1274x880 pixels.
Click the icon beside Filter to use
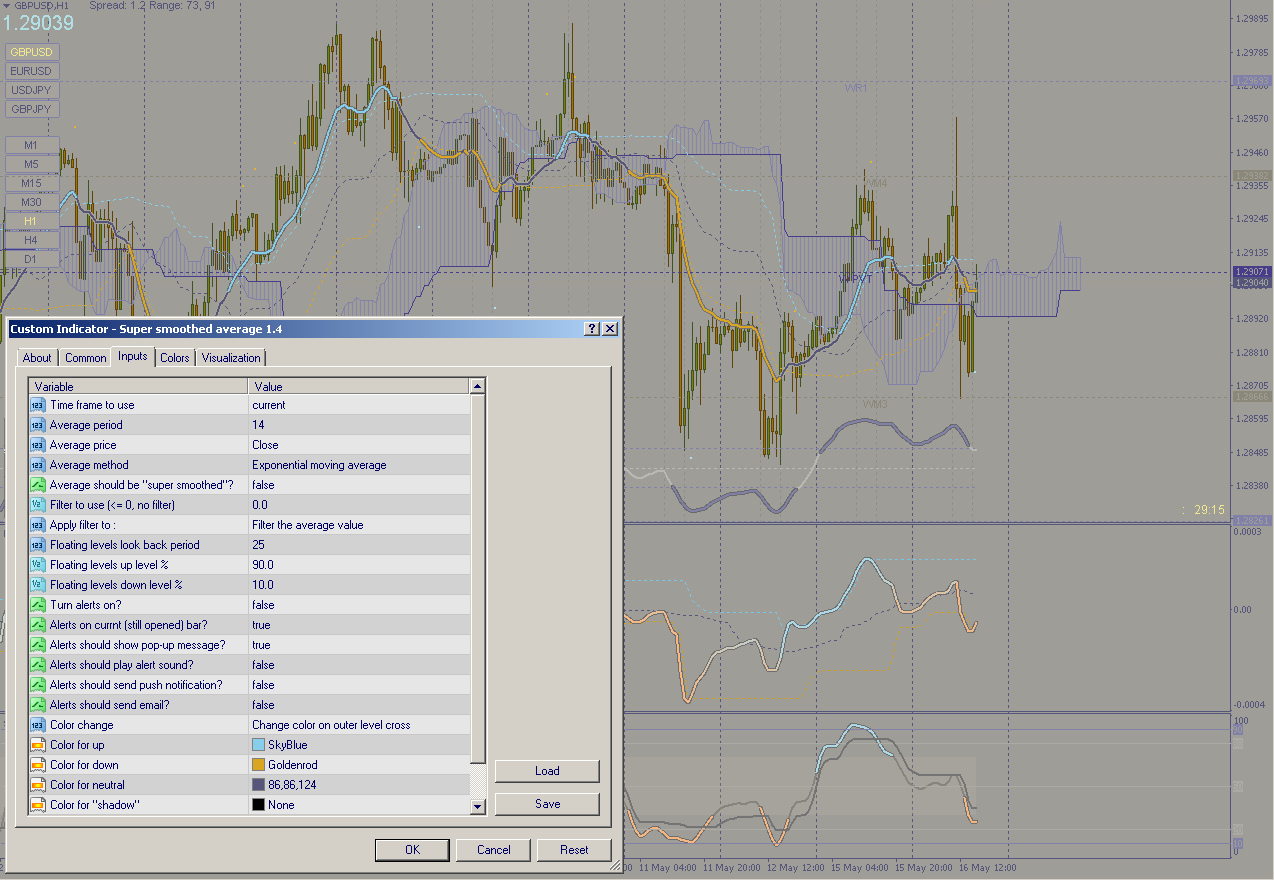tap(38, 505)
